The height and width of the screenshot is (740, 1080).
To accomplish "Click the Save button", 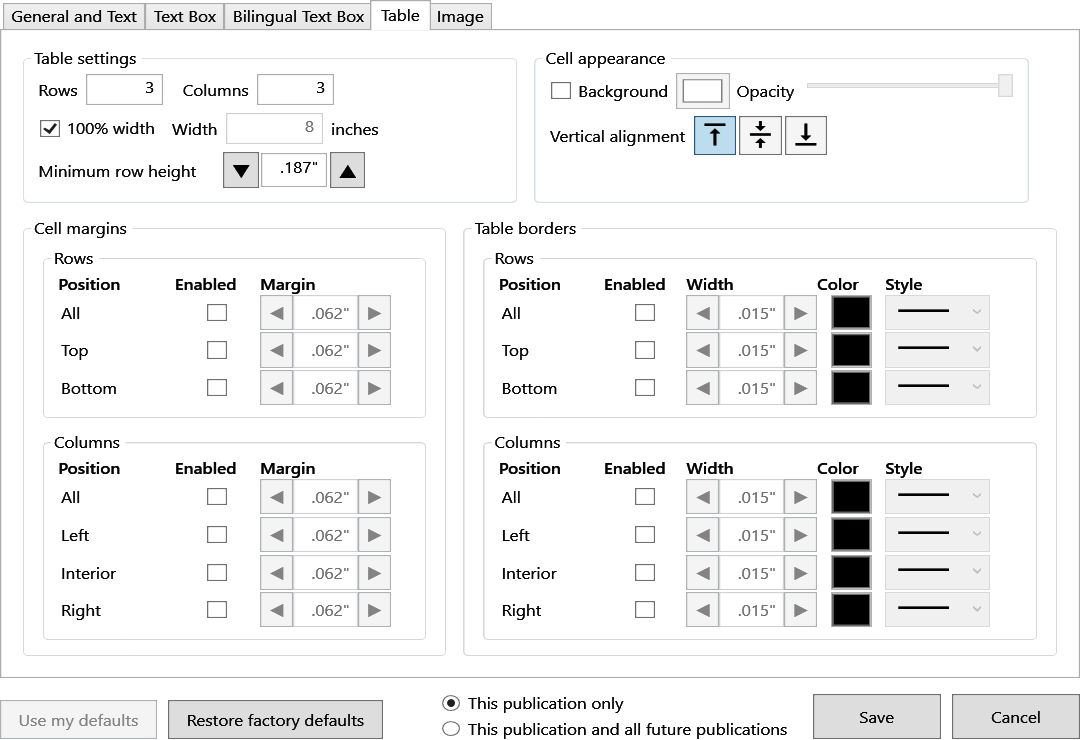I will pyautogui.click(x=876, y=717).
